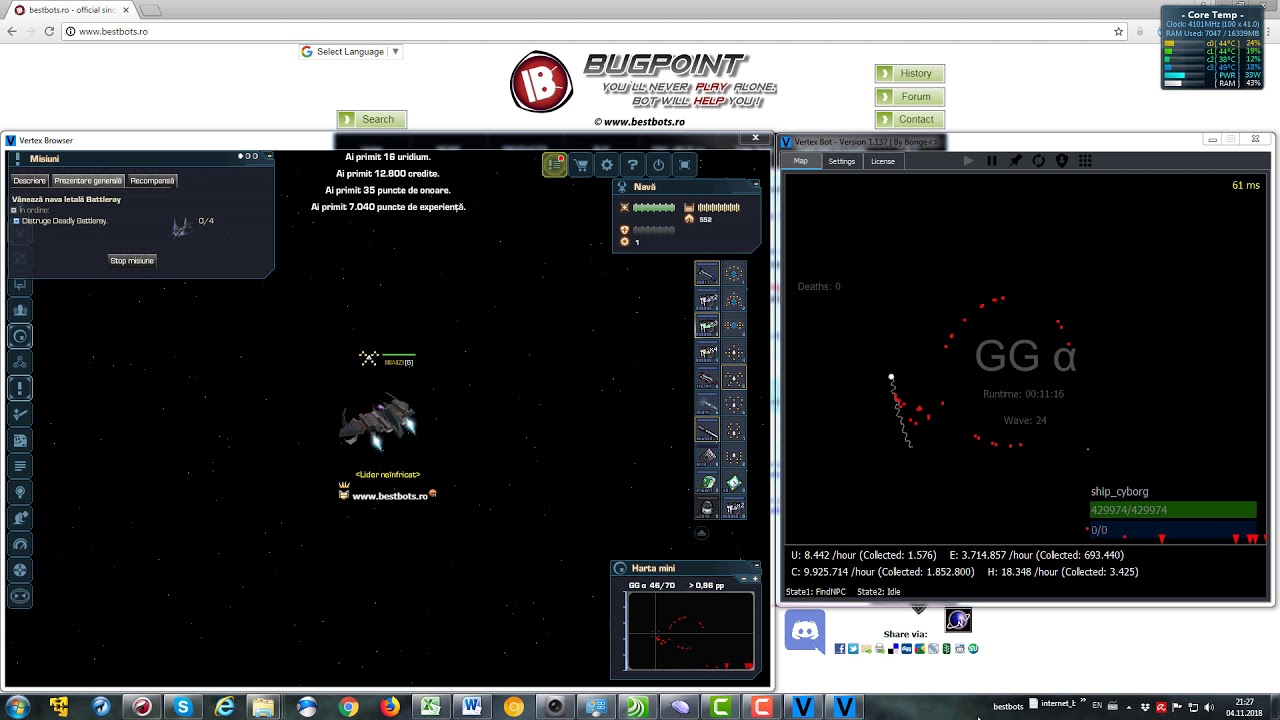The image size is (1280, 720).
Task: Select the Recompensă mission tab
Action: click(152, 181)
